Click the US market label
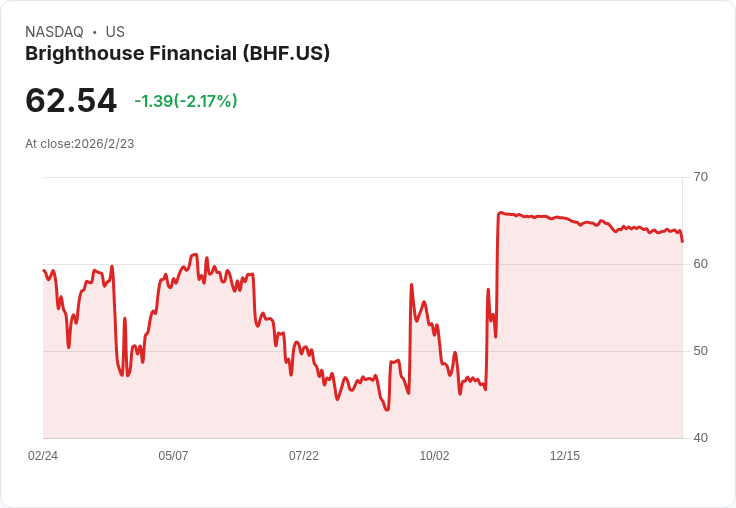The width and height of the screenshot is (736, 508). (x=115, y=32)
